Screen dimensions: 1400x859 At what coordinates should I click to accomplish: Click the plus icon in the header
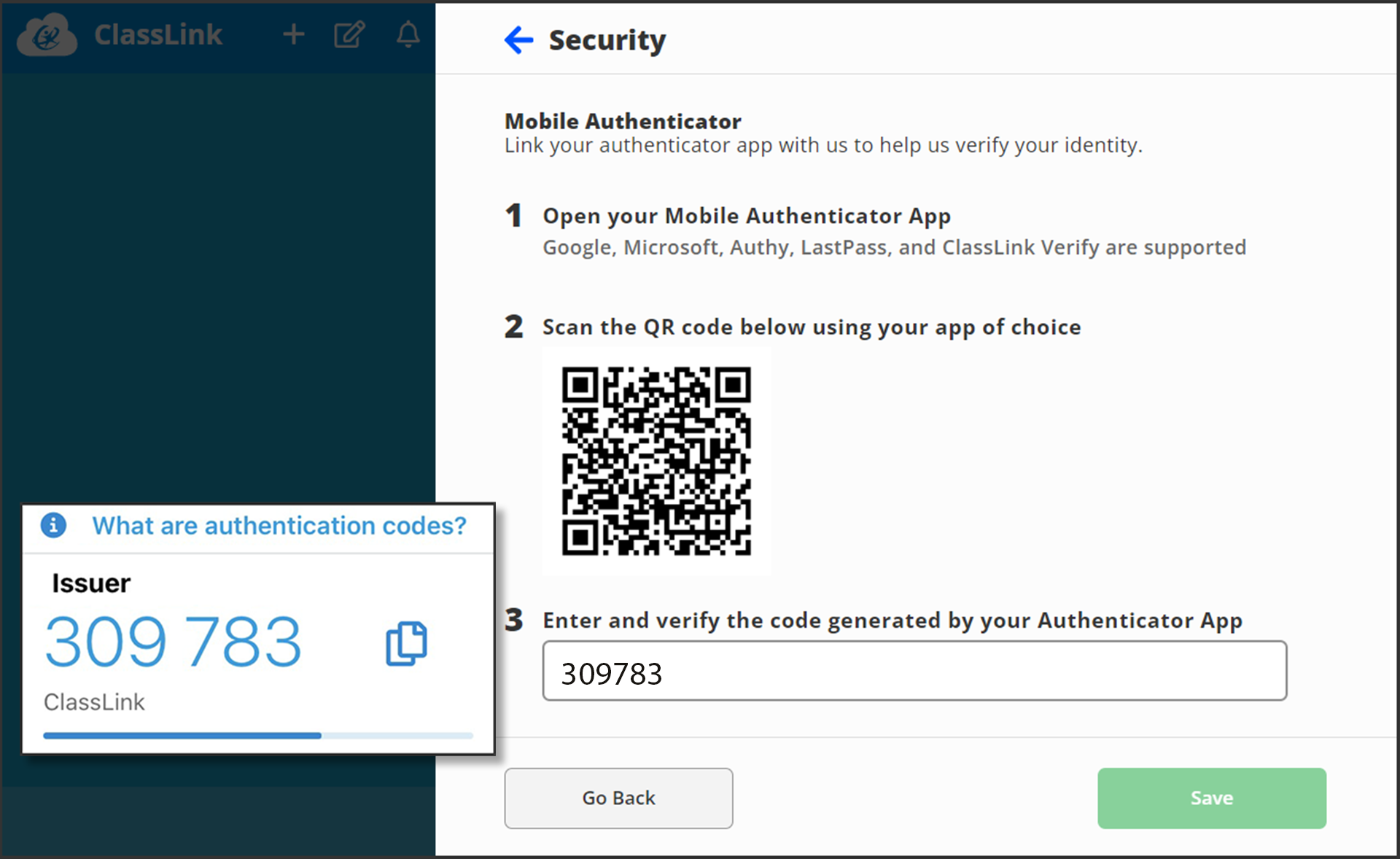(294, 34)
